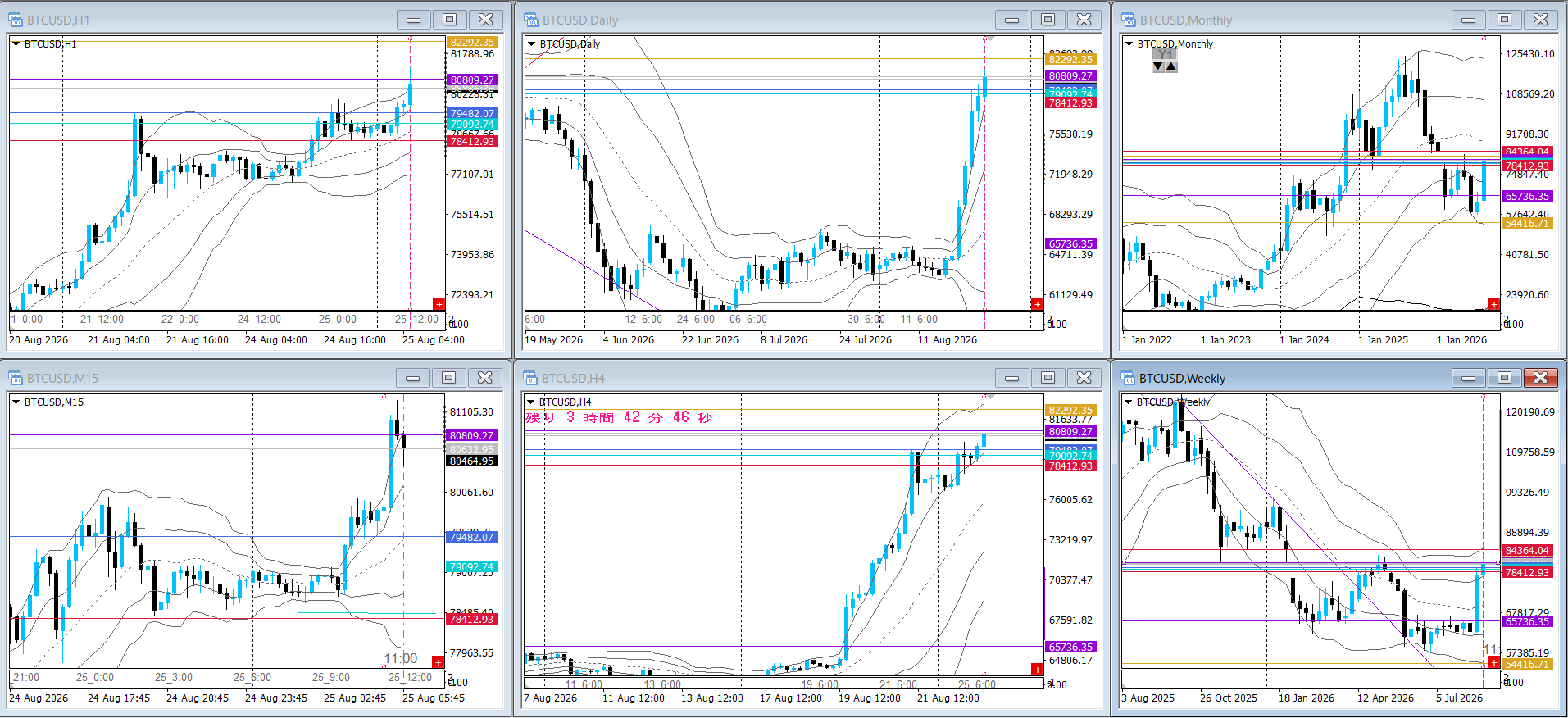
Task: Click the black 80464.95 current price label in M15
Action: point(471,461)
